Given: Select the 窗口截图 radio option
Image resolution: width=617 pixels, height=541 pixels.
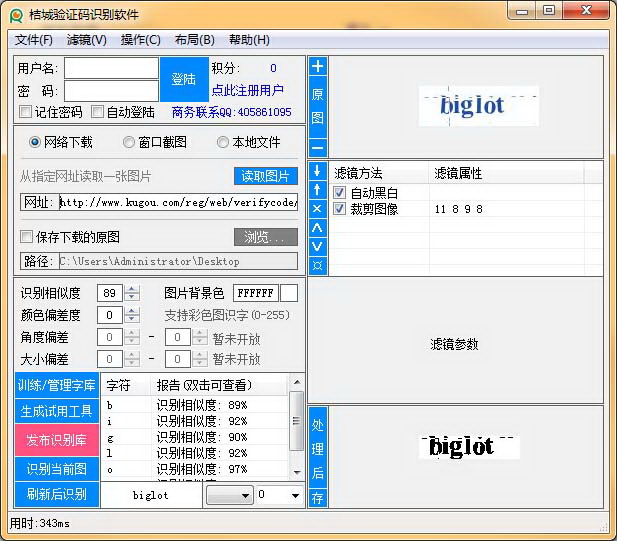Looking at the screenshot, I should 129,142.
